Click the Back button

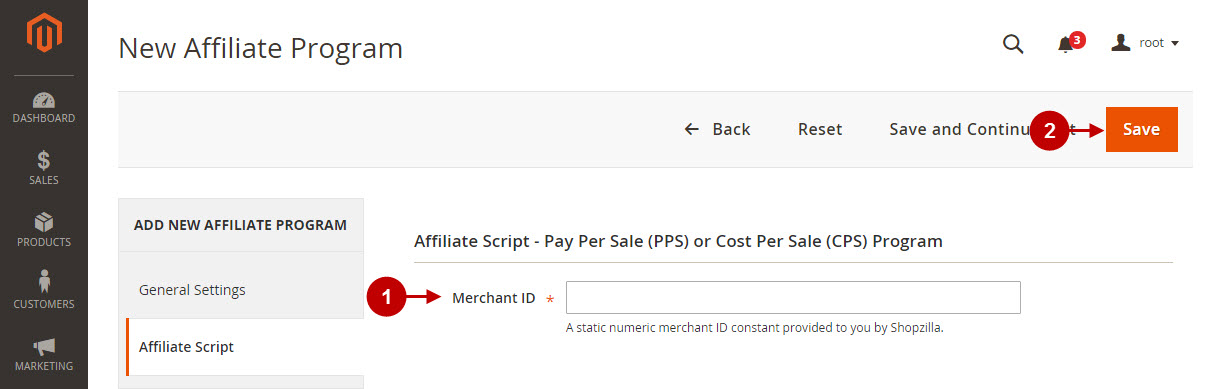pos(717,129)
